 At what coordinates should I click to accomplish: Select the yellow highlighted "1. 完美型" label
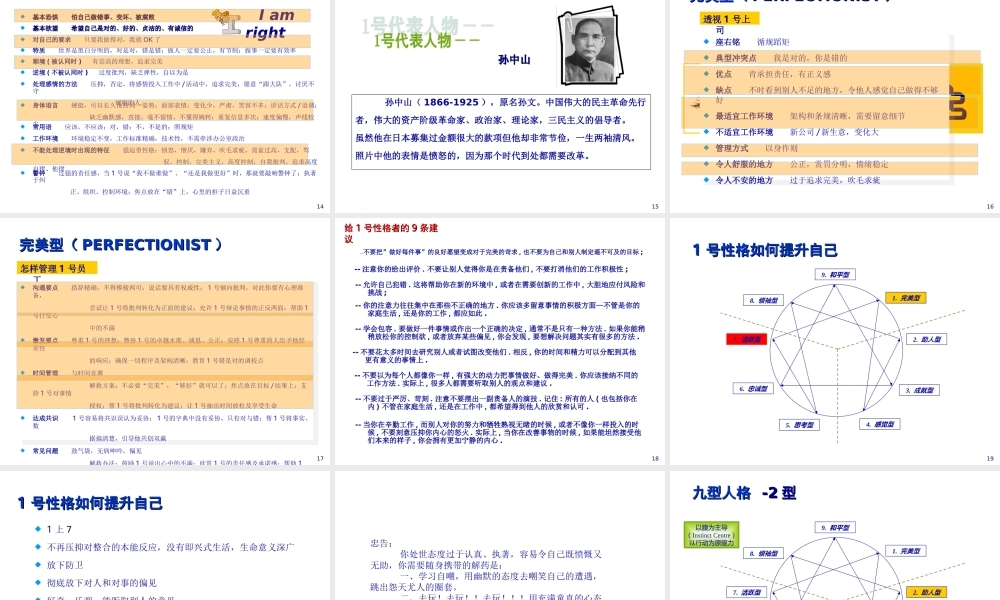point(906,298)
